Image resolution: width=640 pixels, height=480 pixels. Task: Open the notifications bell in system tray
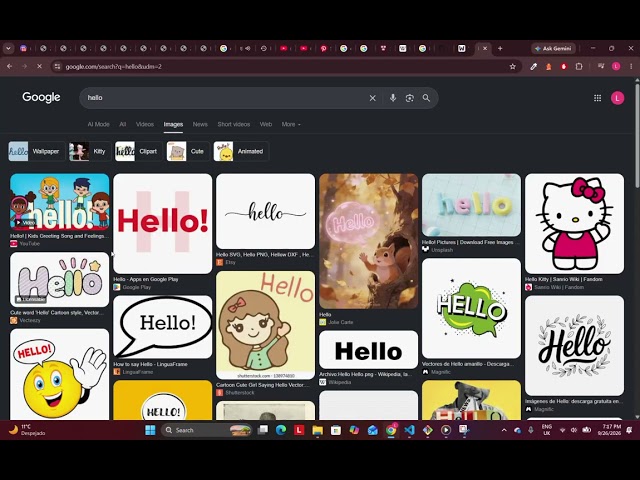(x=629, y=430)
